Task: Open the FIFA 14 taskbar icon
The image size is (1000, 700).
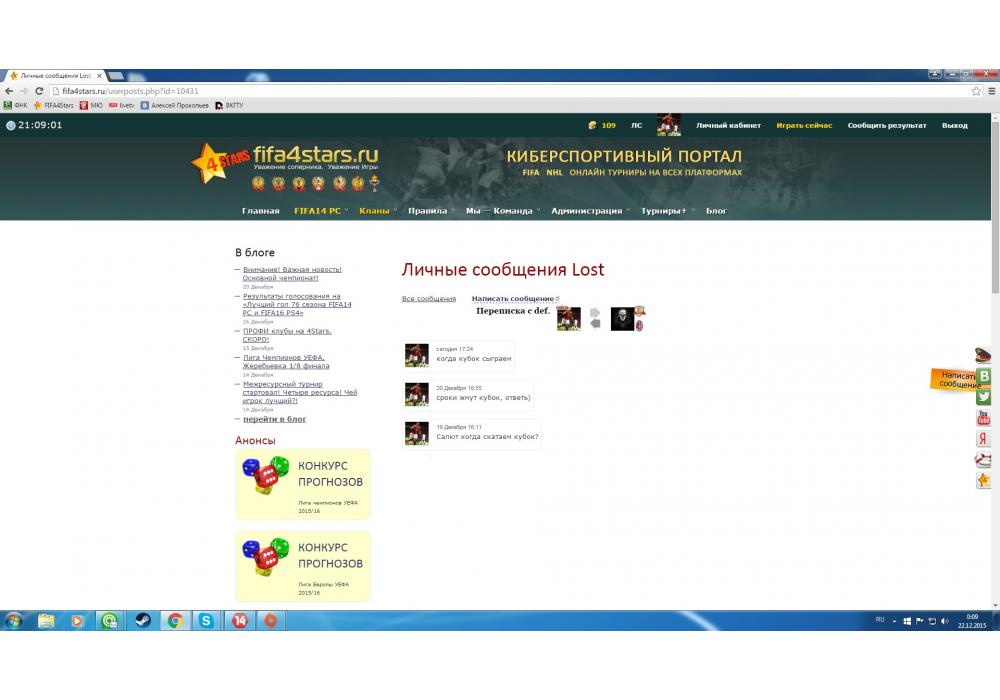Action: (x=240, y=620)
